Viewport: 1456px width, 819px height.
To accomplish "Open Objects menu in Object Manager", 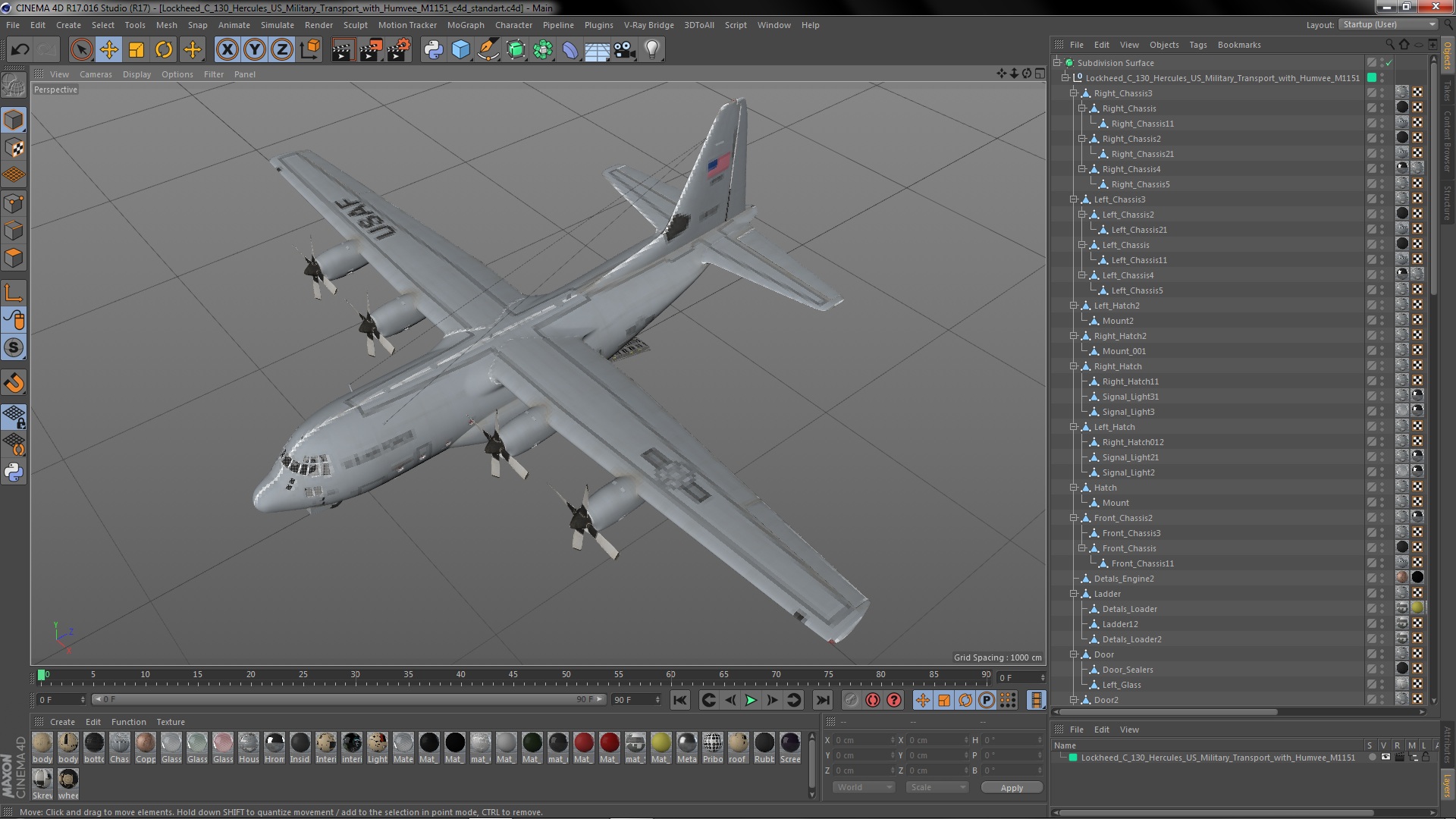I will point(1164,45).
